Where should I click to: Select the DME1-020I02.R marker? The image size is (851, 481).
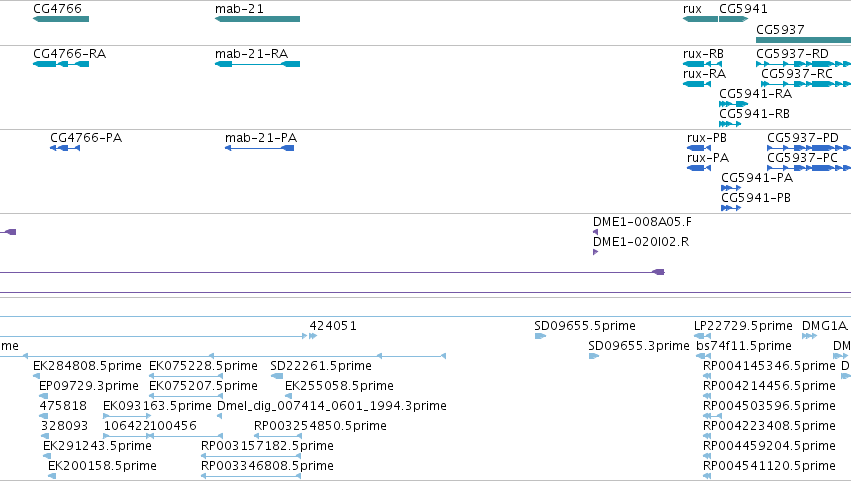tap(595, 252)
